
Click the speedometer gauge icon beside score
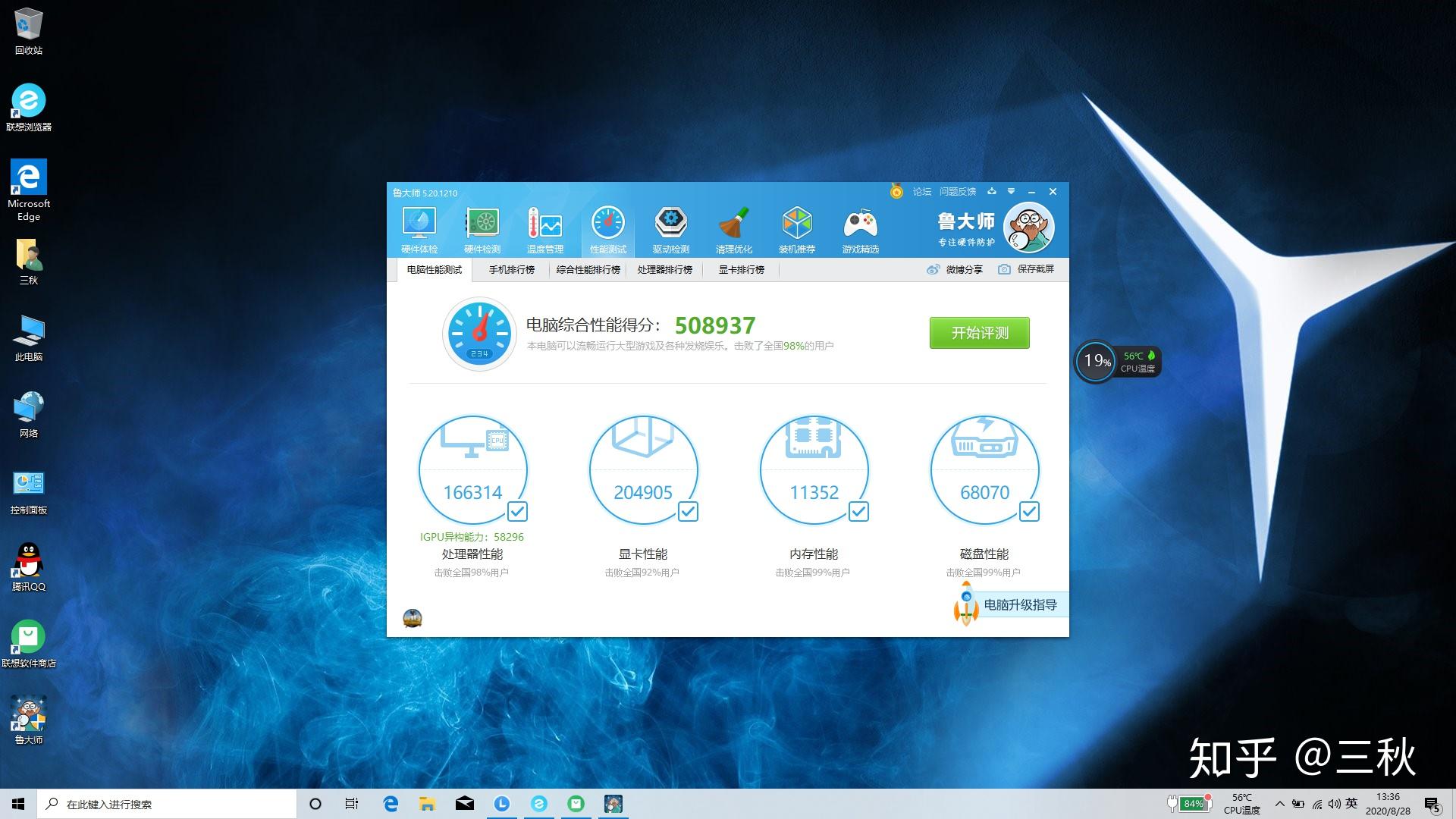(x=479, y=334)
